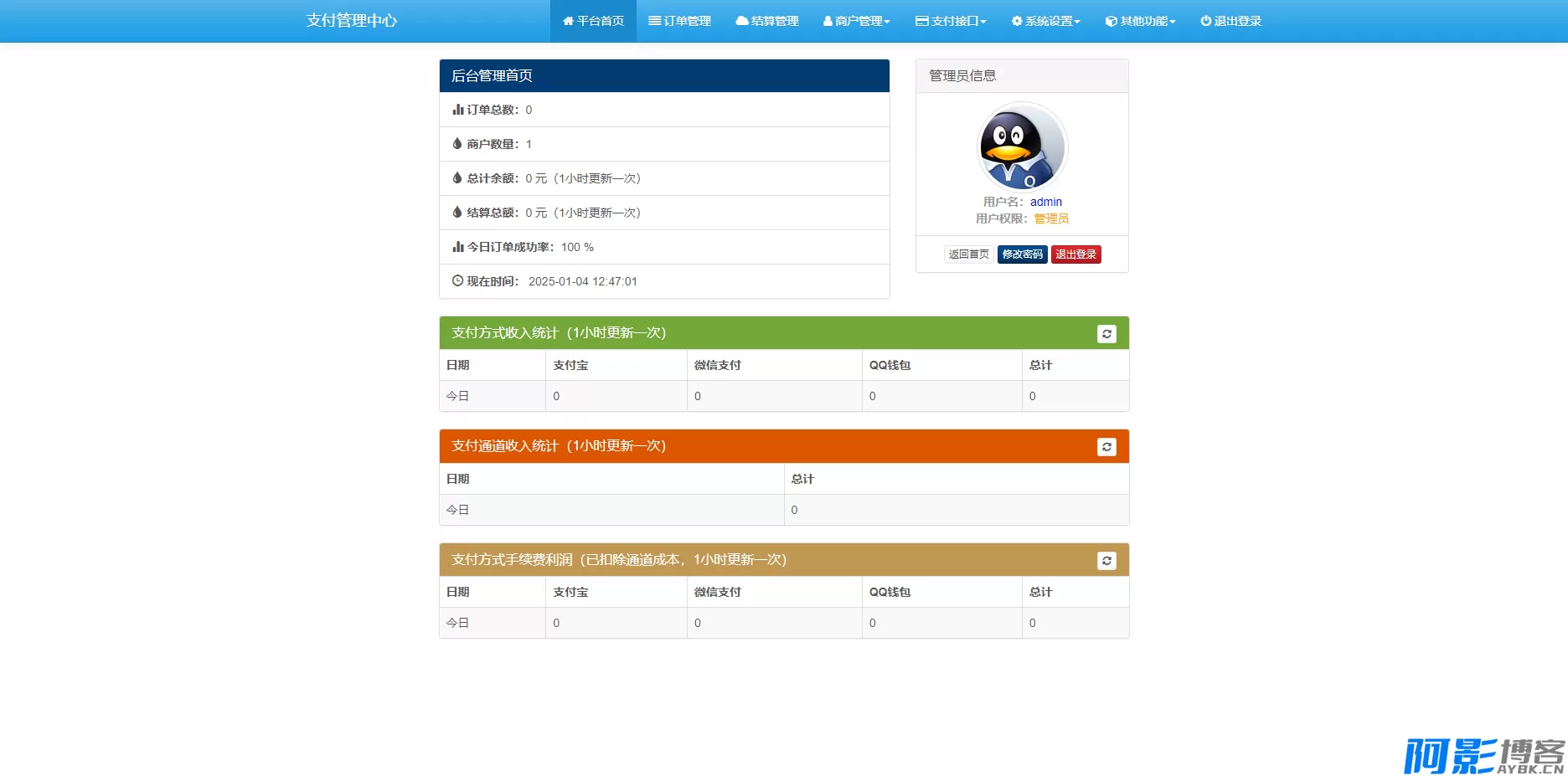The height and width of the screenshot is (776, 1568).
Task: Click the bar chart icon beside 今日订单成功率
Action: [457, 247]
